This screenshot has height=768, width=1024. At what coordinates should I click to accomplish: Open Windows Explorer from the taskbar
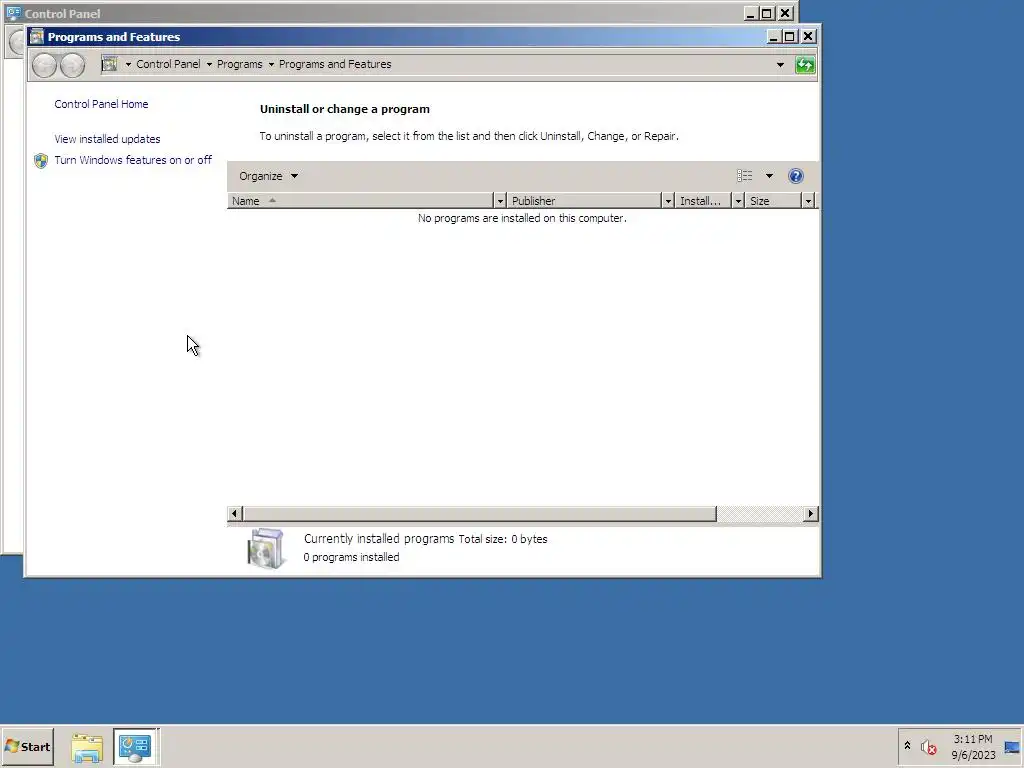[87, 747]
